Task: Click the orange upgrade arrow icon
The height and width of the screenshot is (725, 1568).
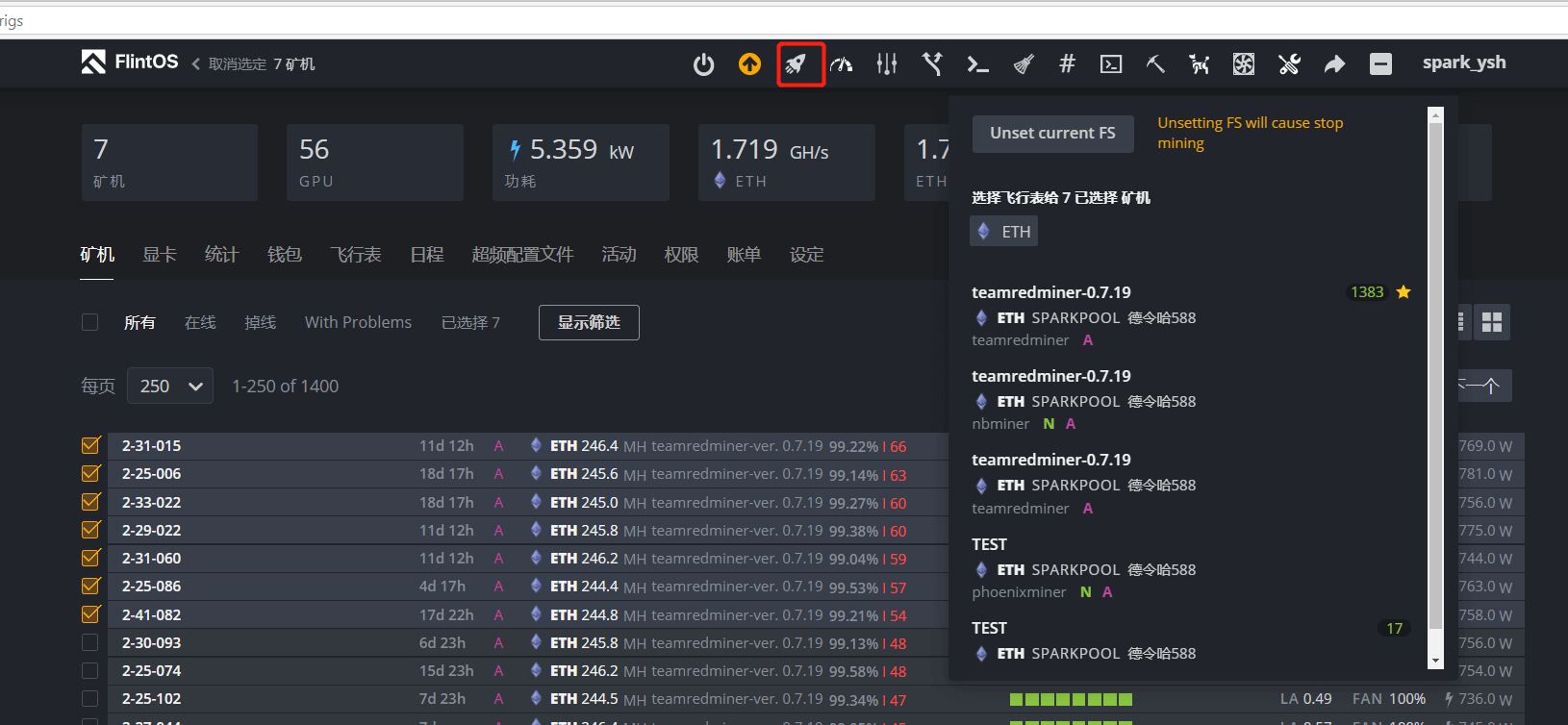Action: (749, 64)
